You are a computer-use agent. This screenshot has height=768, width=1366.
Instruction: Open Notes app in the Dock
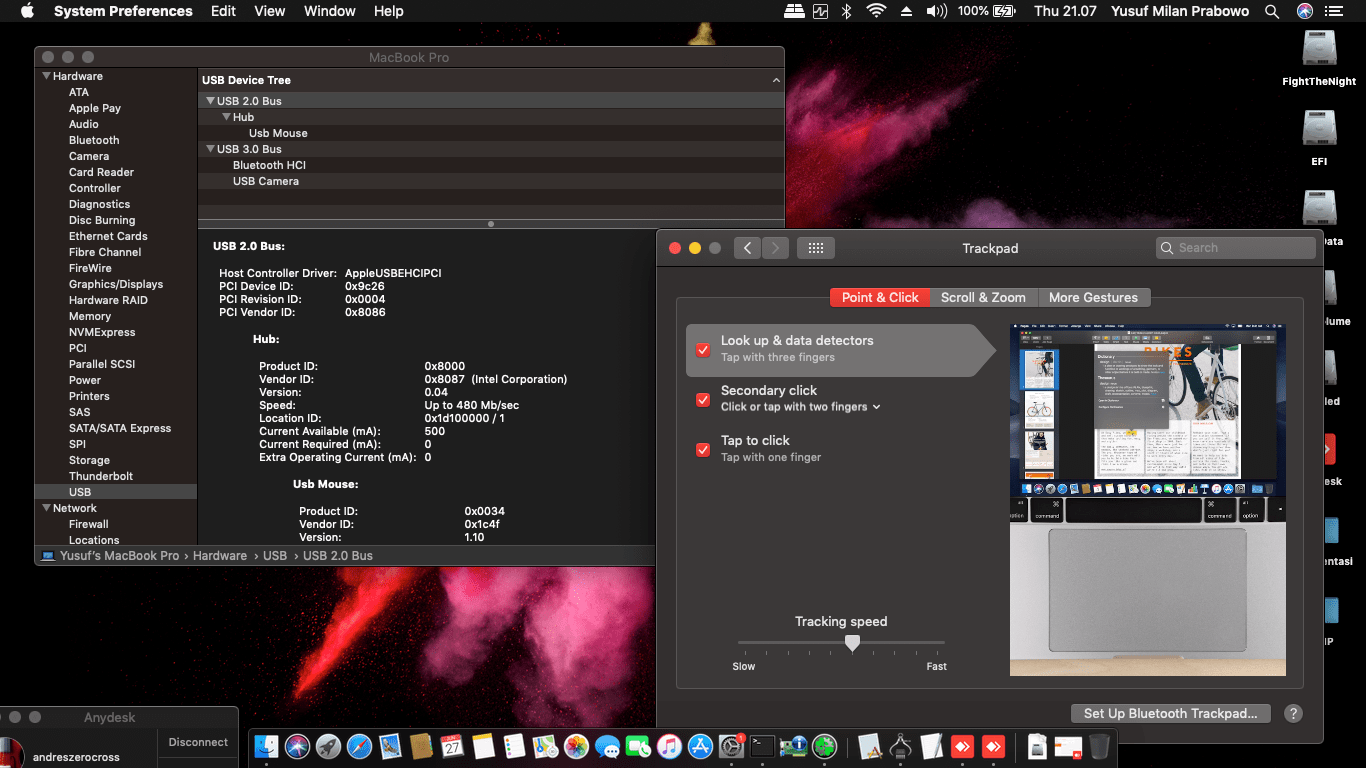483,746
